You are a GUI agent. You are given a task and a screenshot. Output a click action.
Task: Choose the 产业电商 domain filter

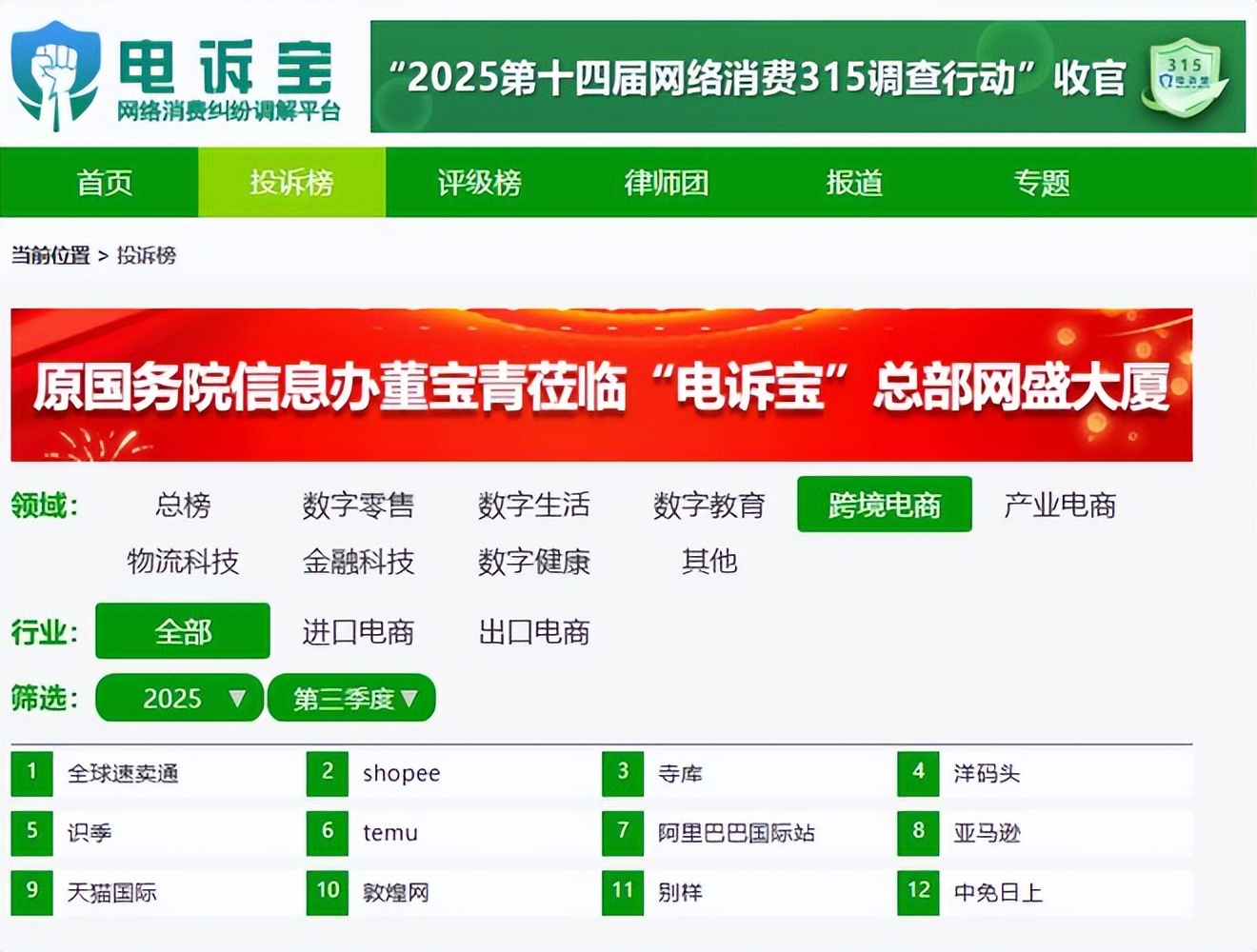pos(1060,505)
